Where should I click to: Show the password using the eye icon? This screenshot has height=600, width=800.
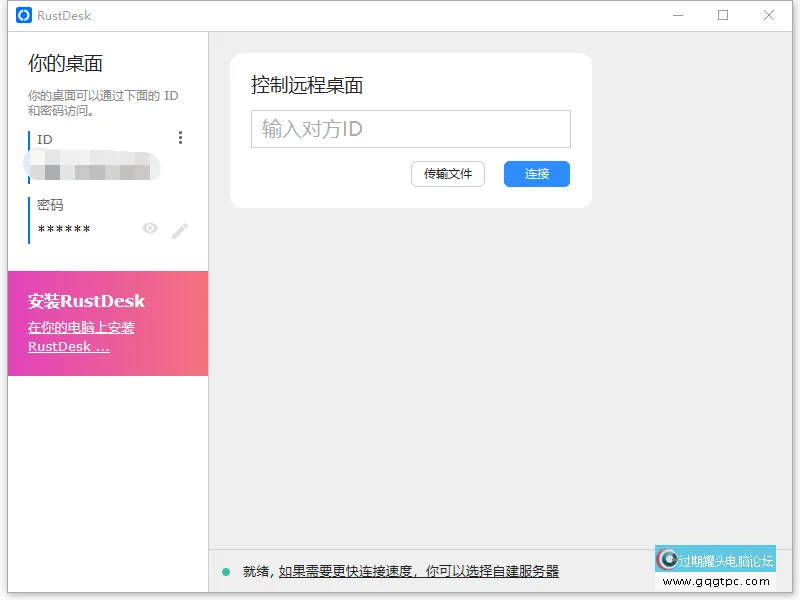click(x=150, y=228)
